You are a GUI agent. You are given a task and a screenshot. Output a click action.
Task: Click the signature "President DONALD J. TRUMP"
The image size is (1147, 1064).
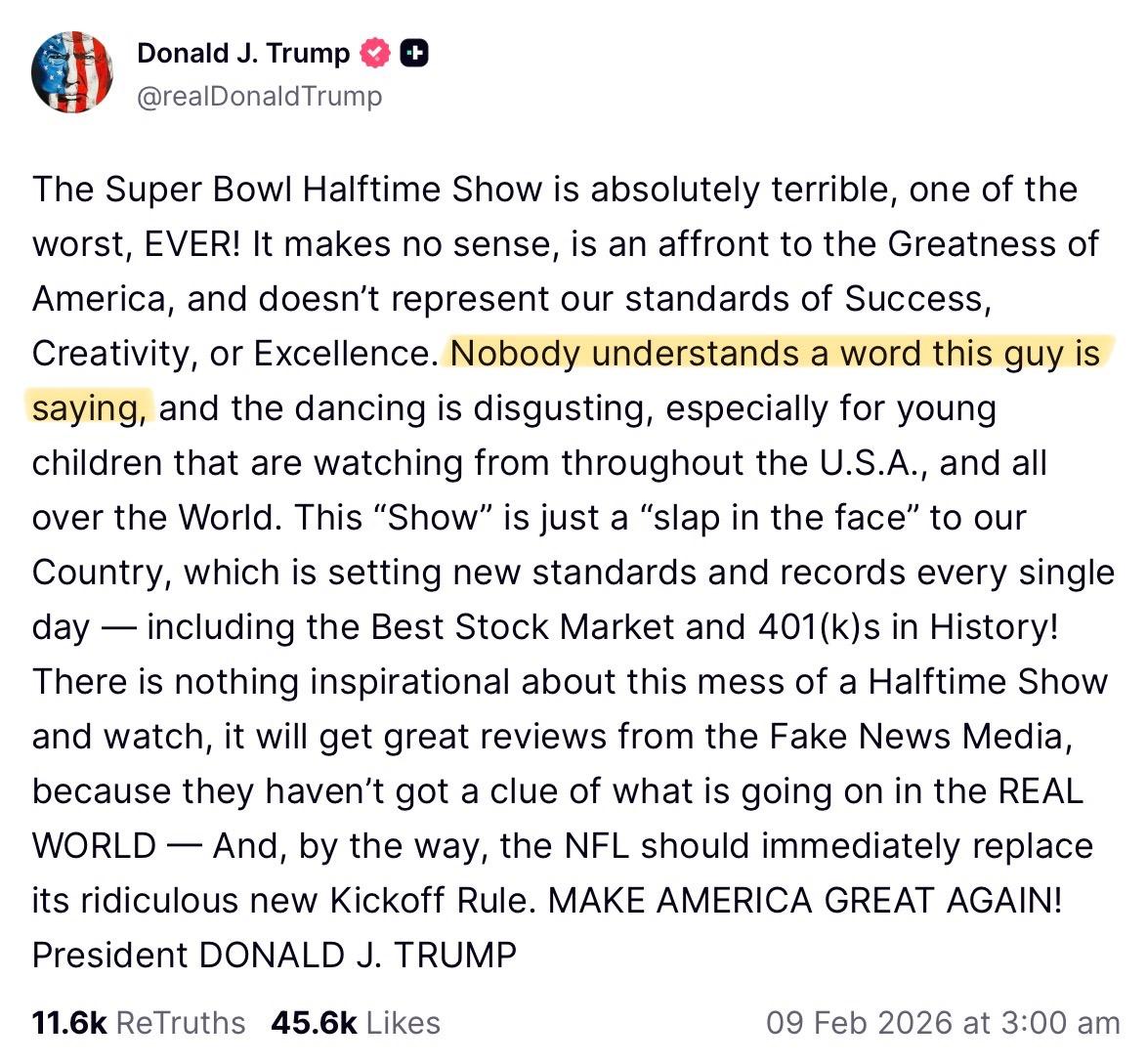point(274,955)
